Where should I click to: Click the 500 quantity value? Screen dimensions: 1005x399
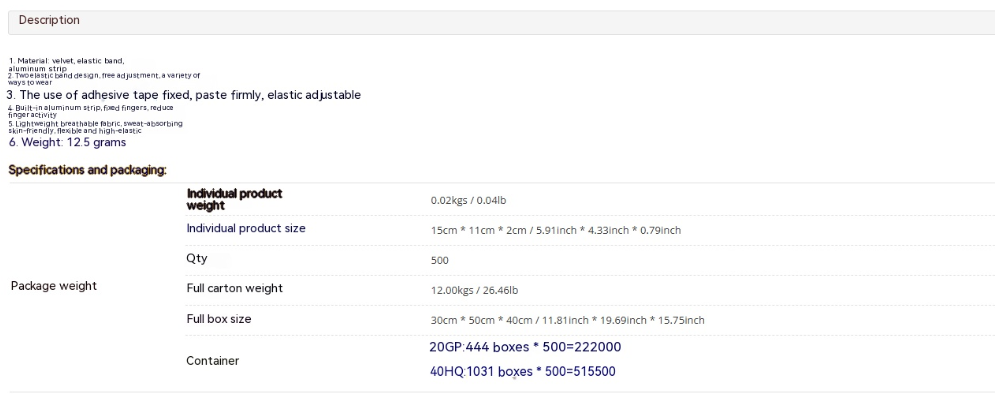pyautogui.click(x=440, y=260)
